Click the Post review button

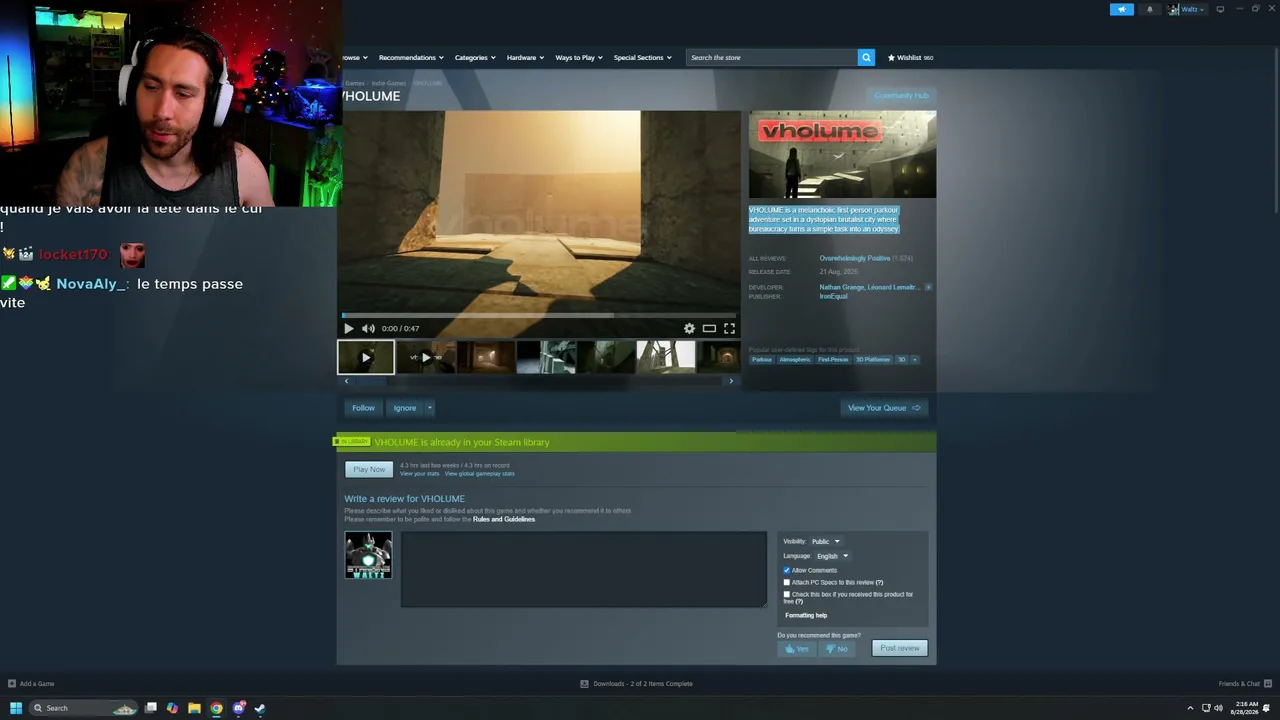[x=900, y=648]
